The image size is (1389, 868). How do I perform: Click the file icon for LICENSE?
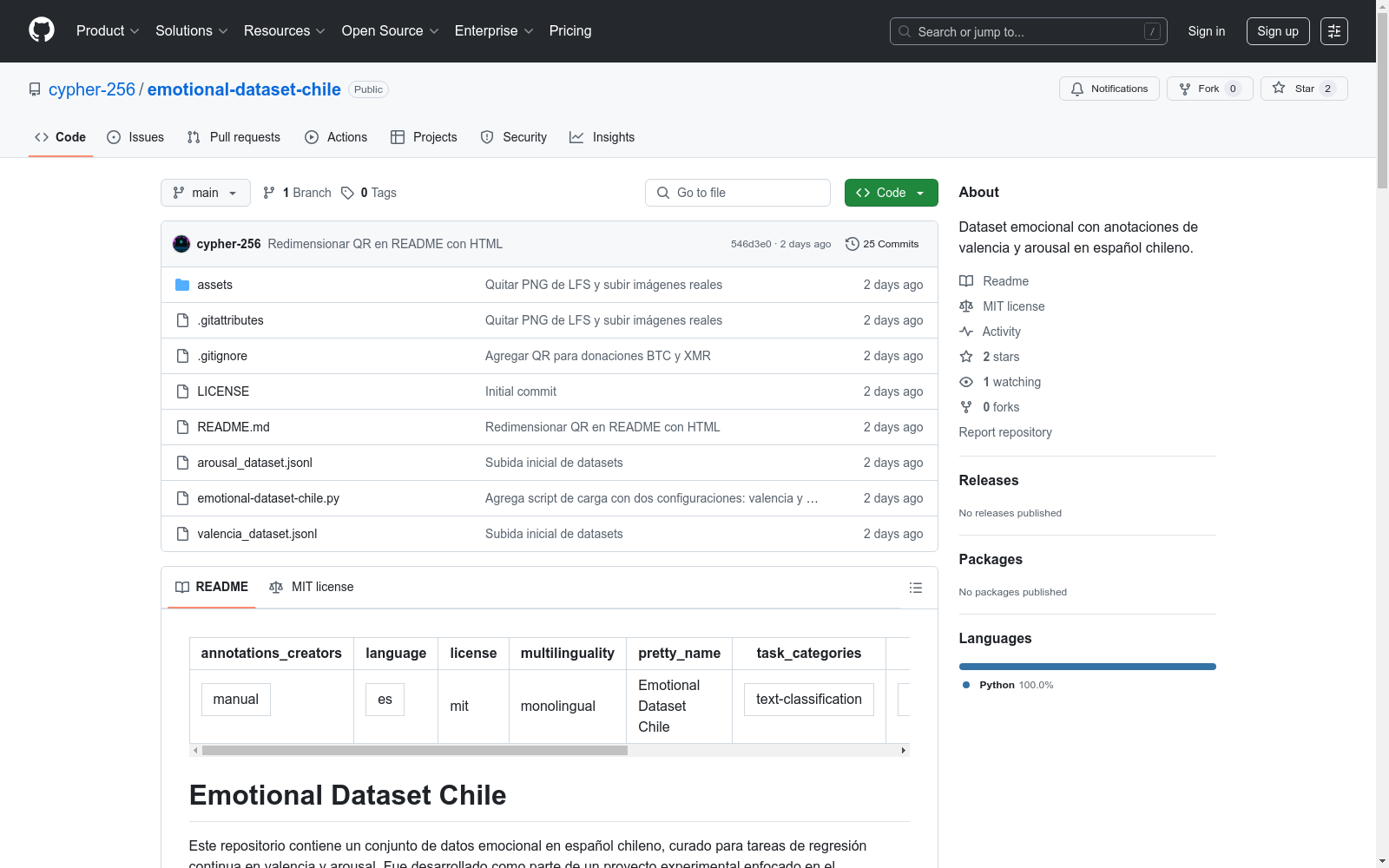click(182, 391)
